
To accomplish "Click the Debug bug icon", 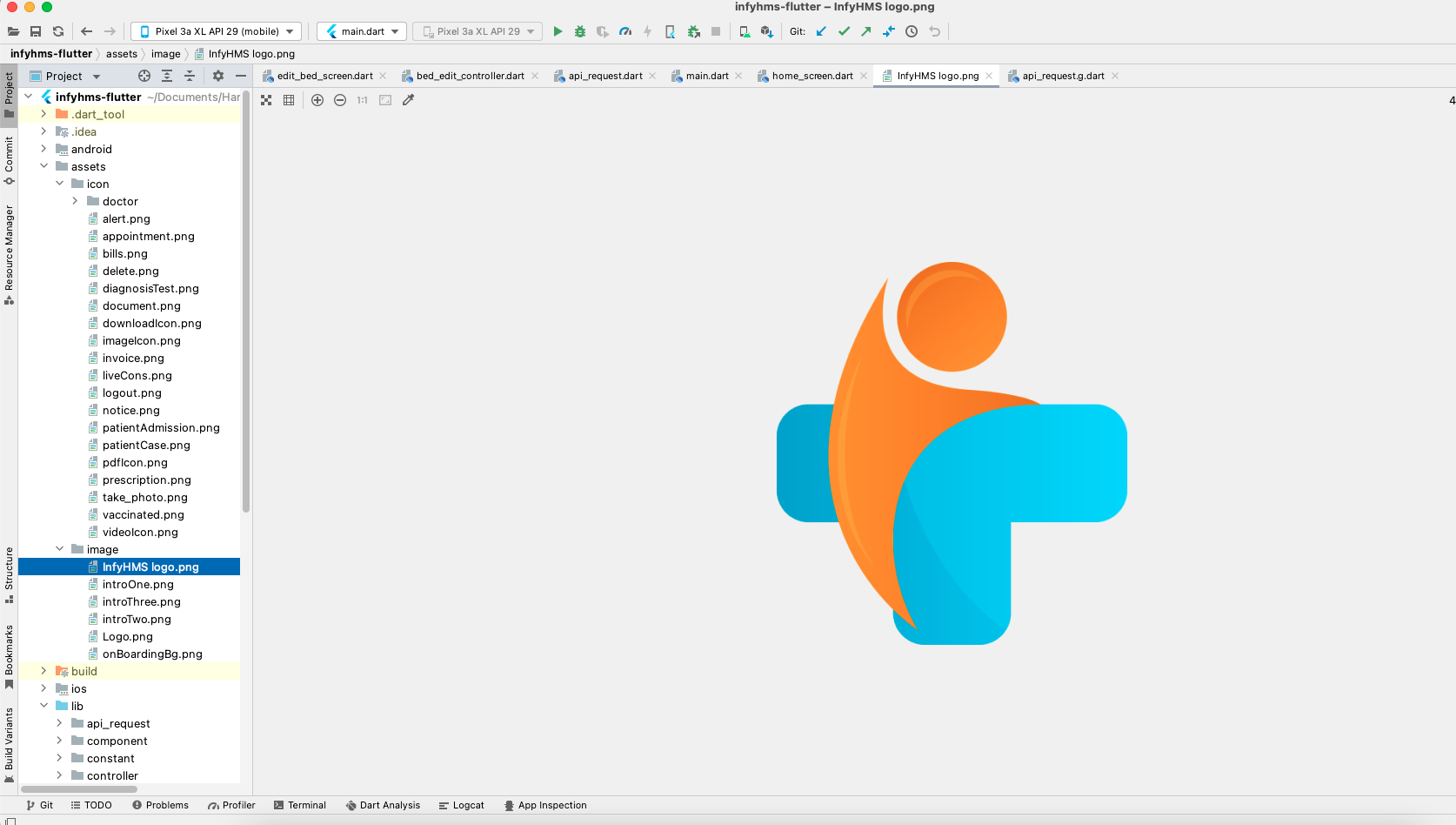I will click(580, 31).
